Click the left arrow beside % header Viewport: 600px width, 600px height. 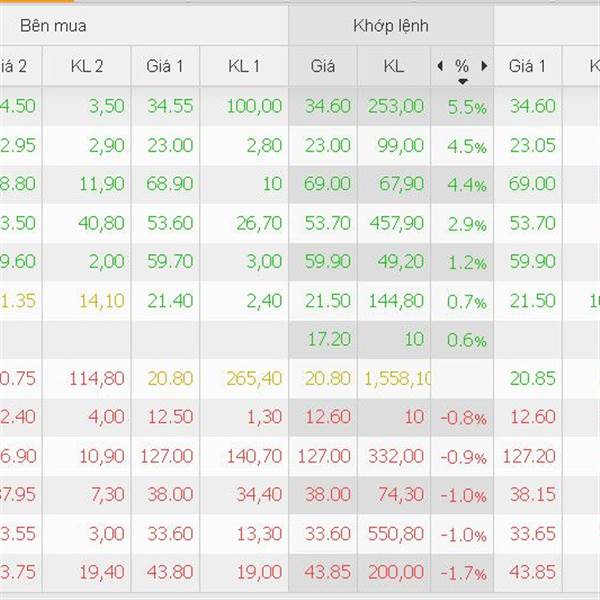coord(440,66)
